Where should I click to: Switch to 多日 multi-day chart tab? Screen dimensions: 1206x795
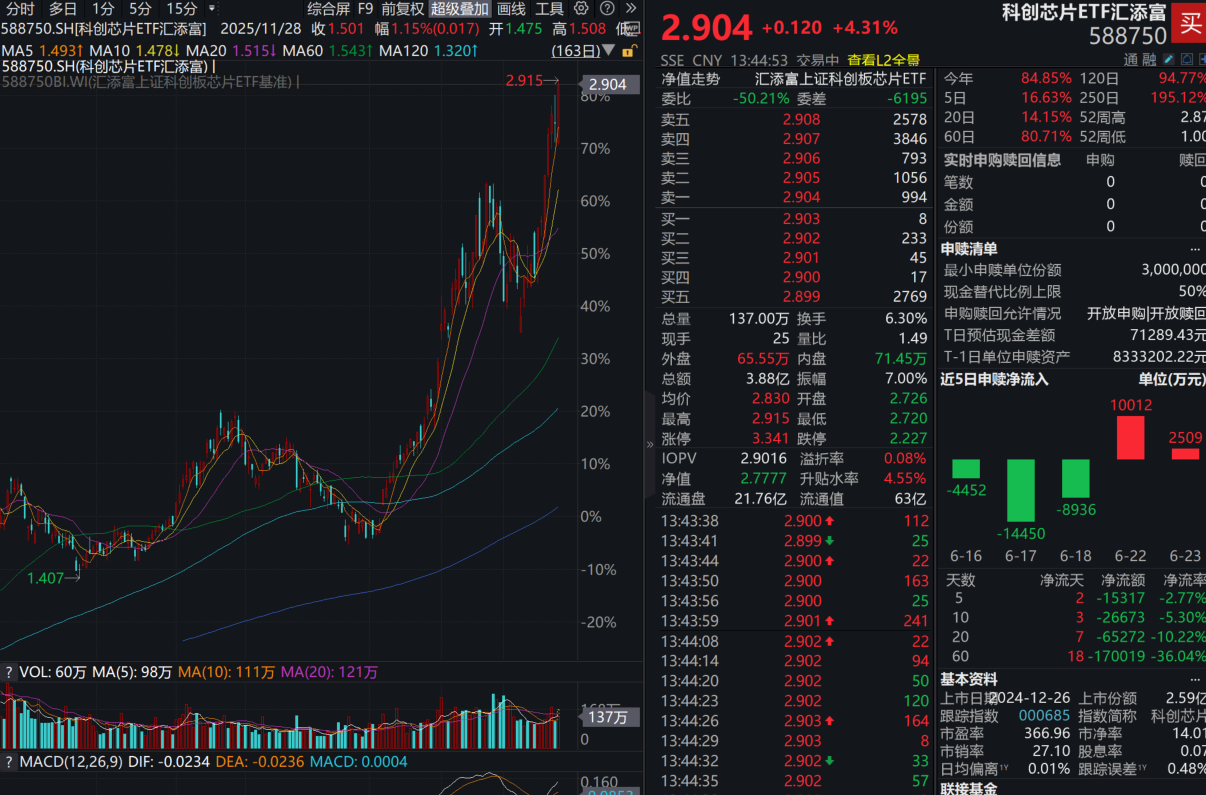(x=63, y=8)
